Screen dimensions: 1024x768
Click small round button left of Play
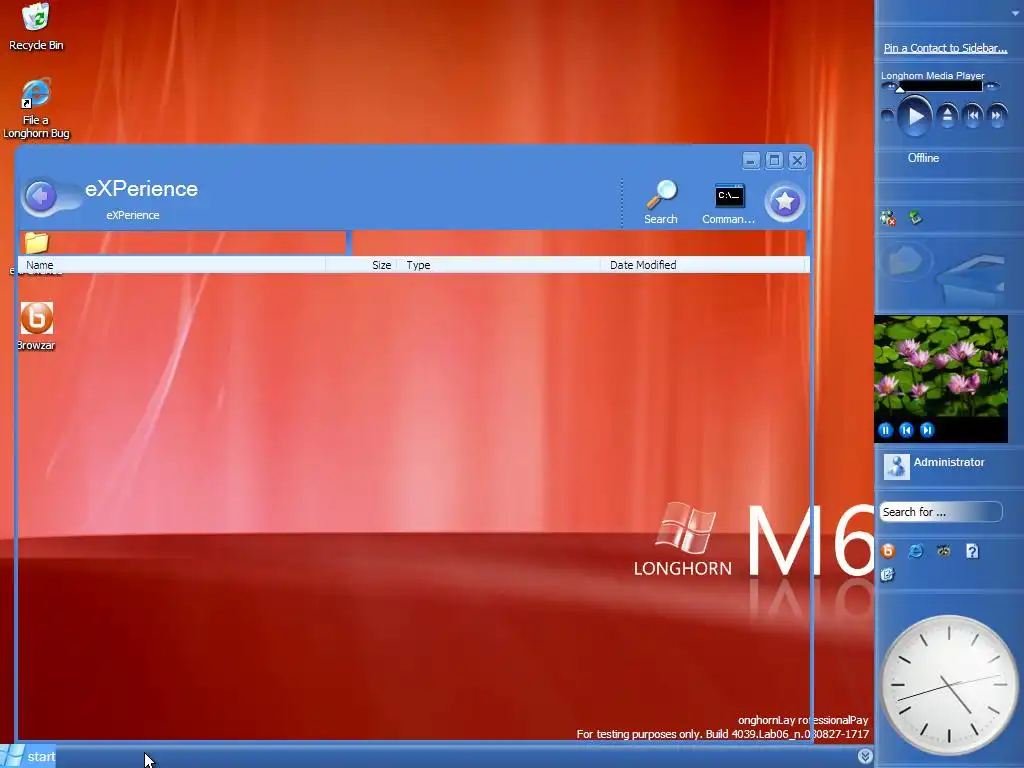point(888,116)
